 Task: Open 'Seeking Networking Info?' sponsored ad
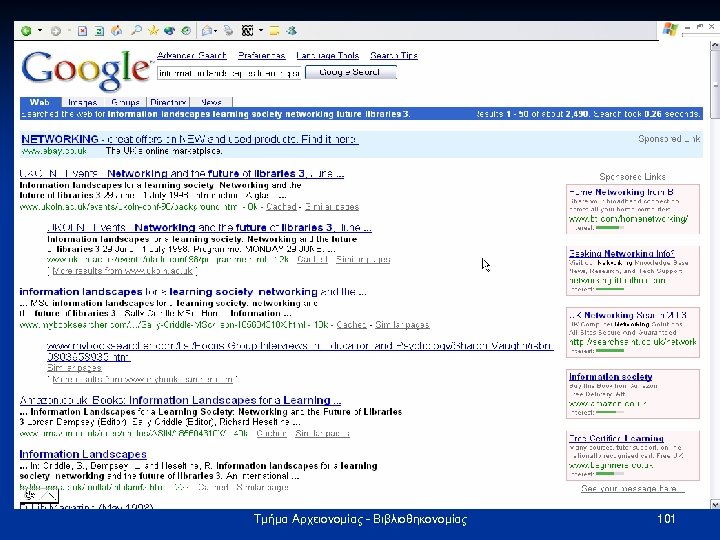point(621,253)
